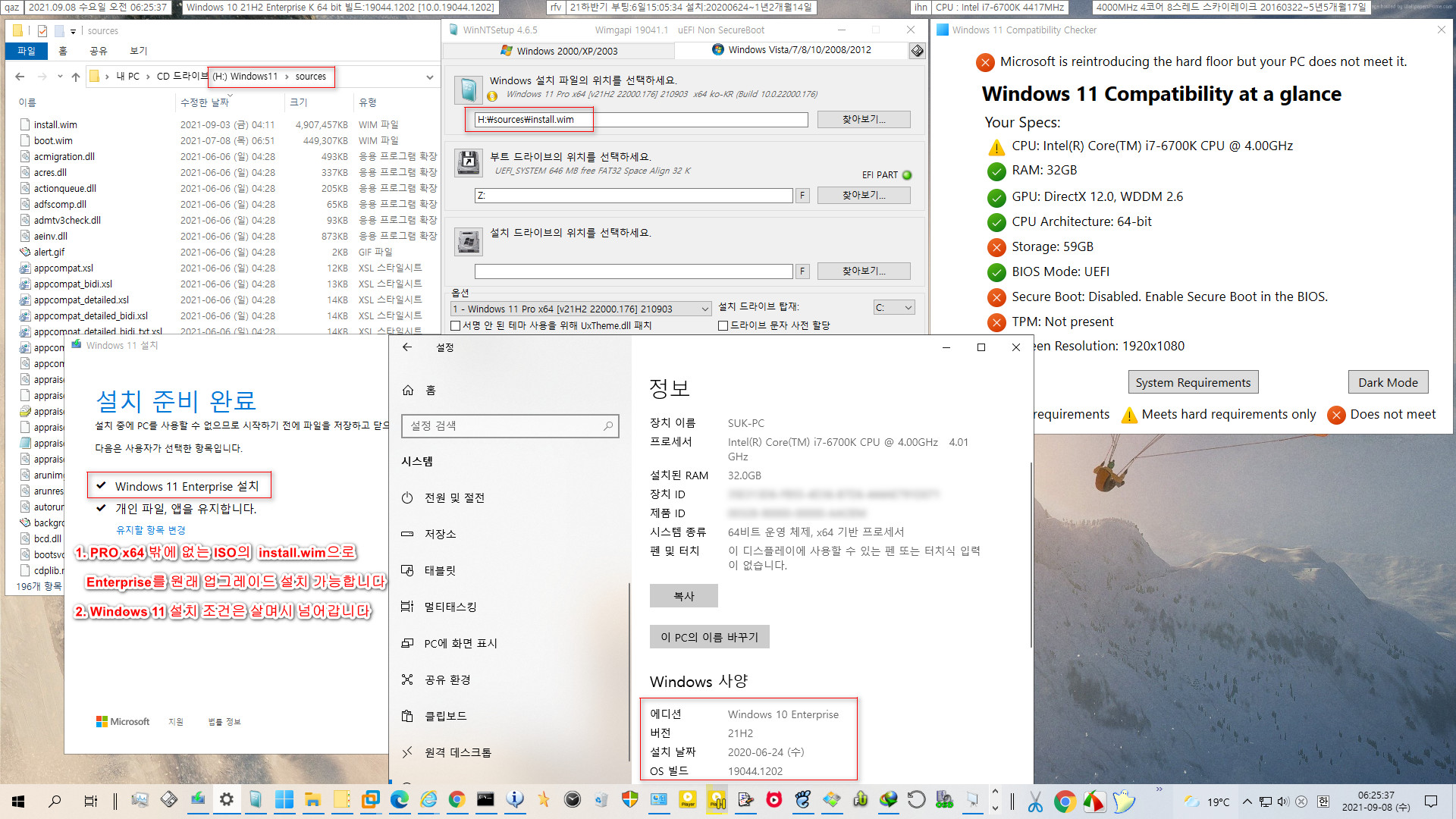Click the back arrow in the Settings window

407,347
